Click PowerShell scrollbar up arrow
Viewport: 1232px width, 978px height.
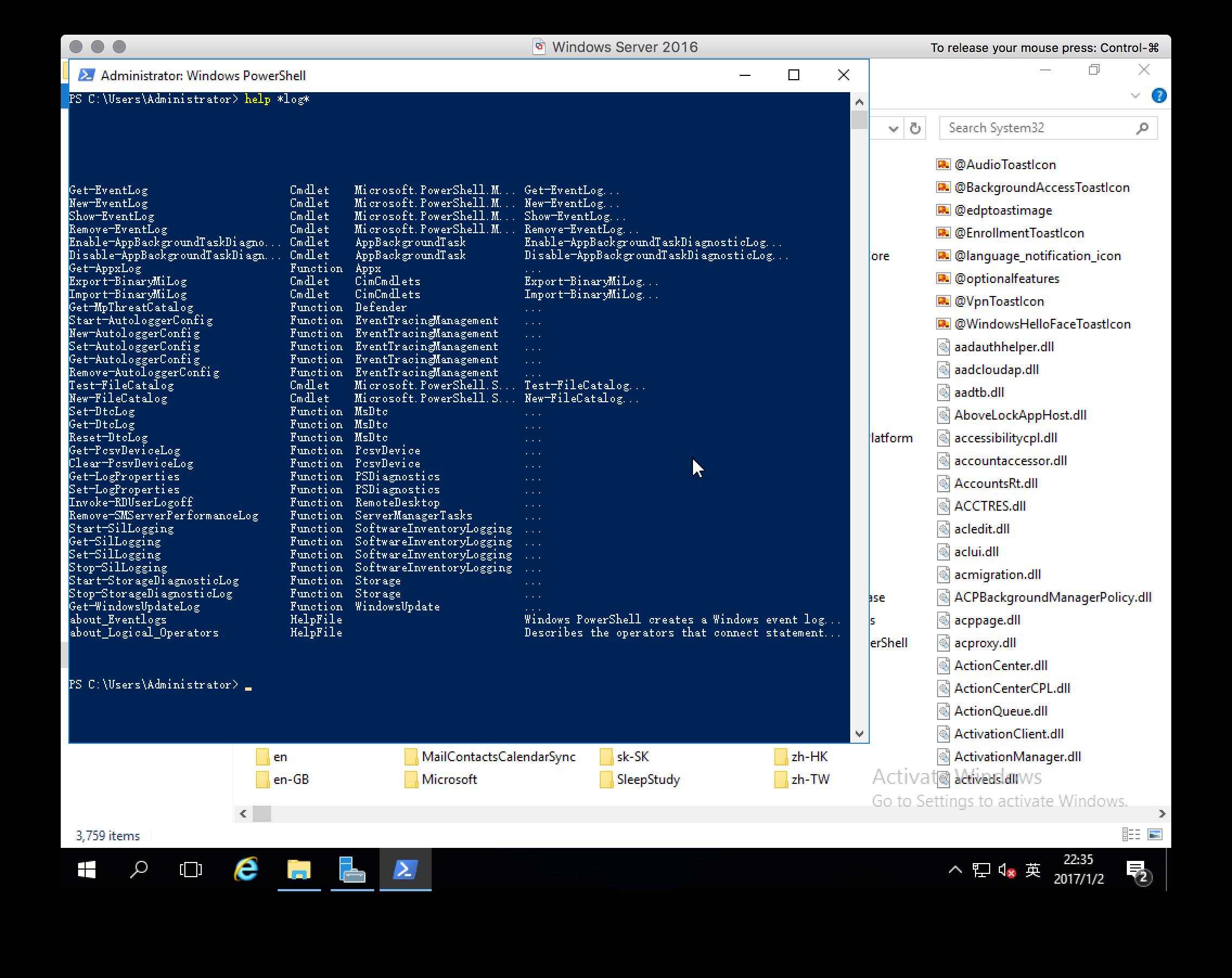[859, 102]
